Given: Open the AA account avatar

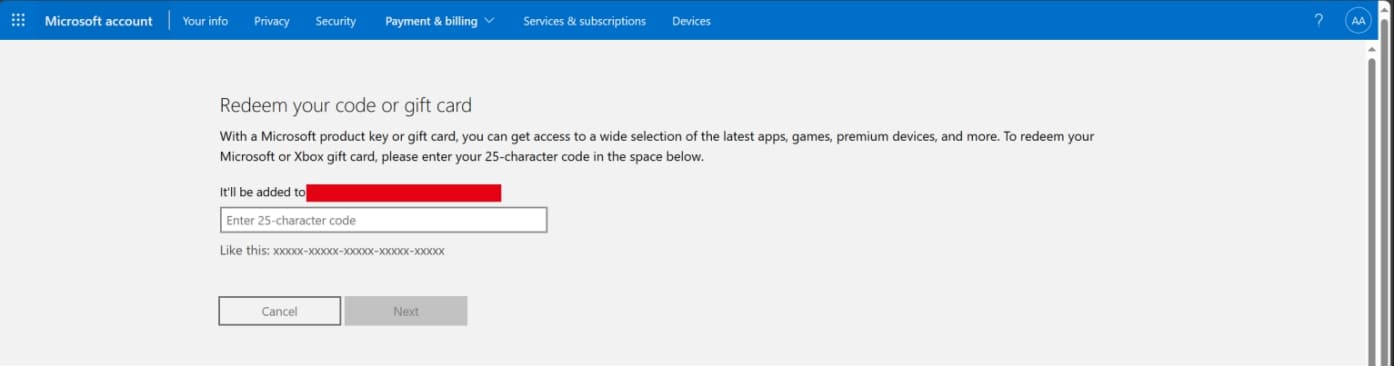Looking at the screenshot, I should coord(1358,20).
